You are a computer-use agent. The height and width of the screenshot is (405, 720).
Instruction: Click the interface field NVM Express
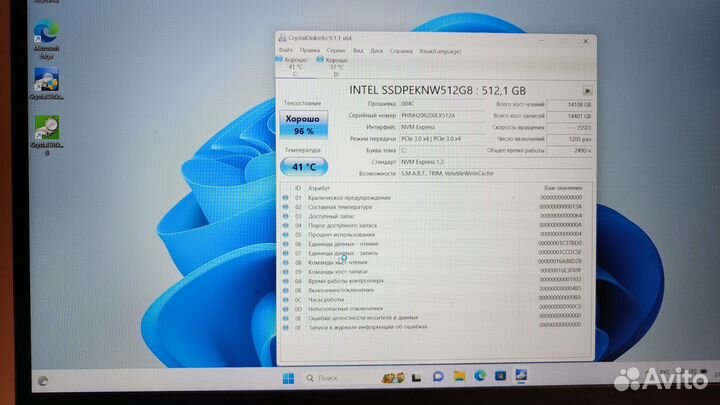pos(443,127)
